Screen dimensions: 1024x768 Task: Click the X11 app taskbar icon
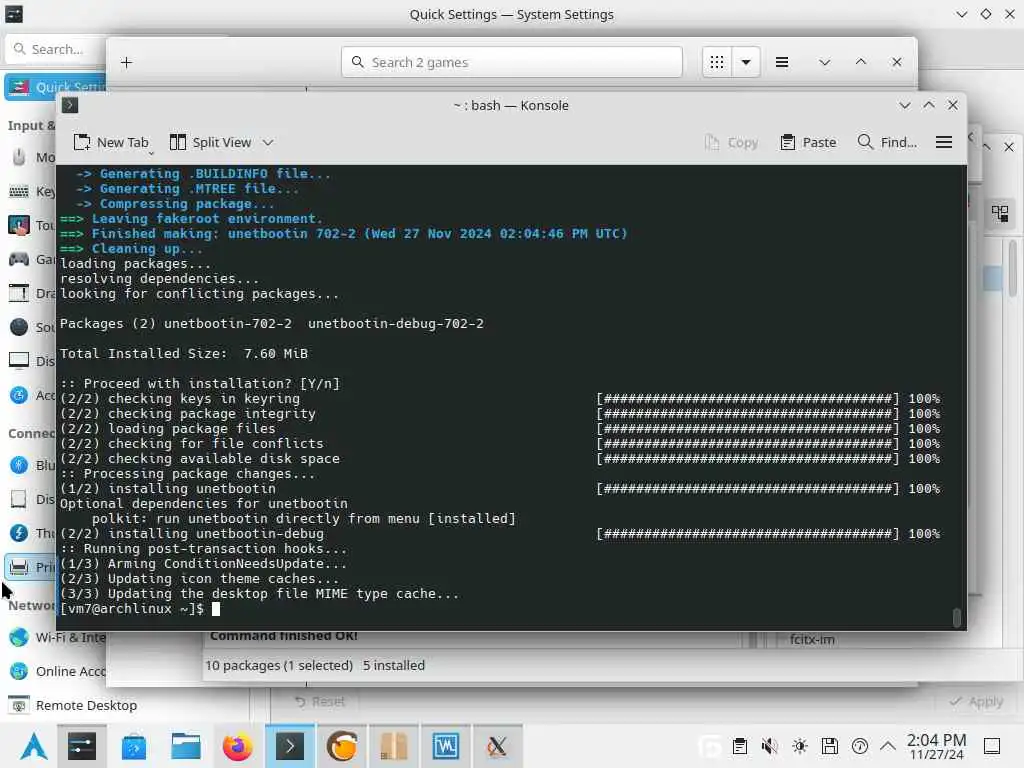[497, 746]
